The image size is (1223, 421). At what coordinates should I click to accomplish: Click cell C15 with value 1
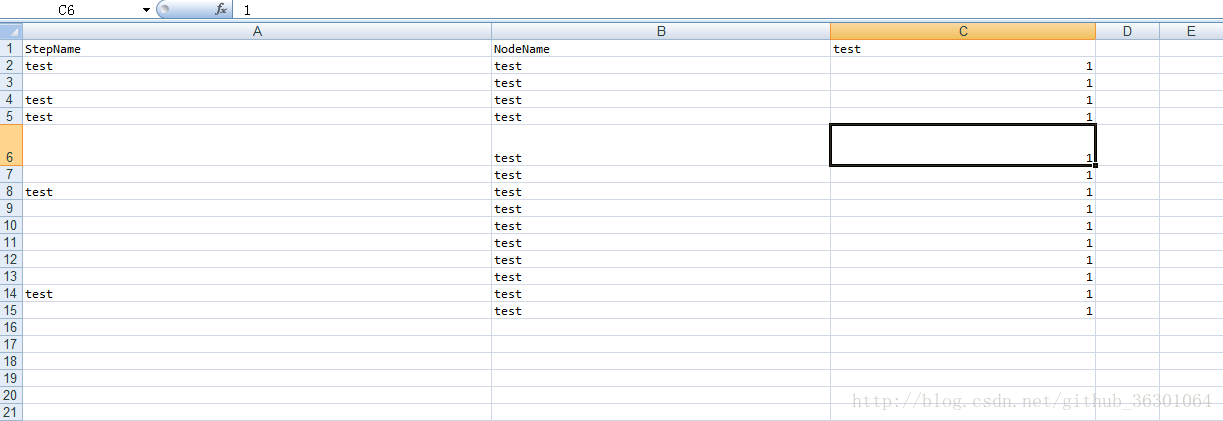(963, 311)
